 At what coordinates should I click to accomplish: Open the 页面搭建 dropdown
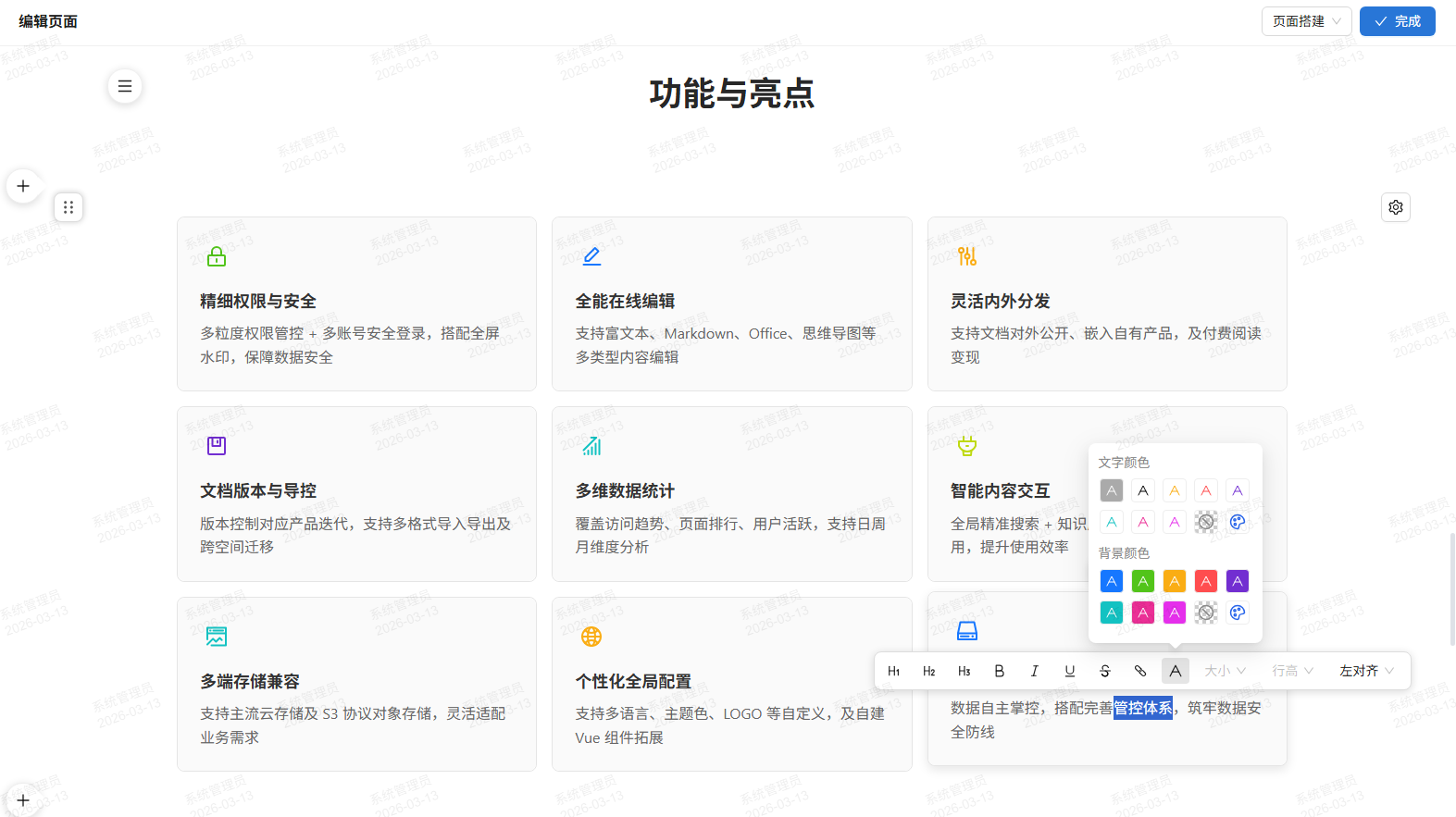(1307, 21)
